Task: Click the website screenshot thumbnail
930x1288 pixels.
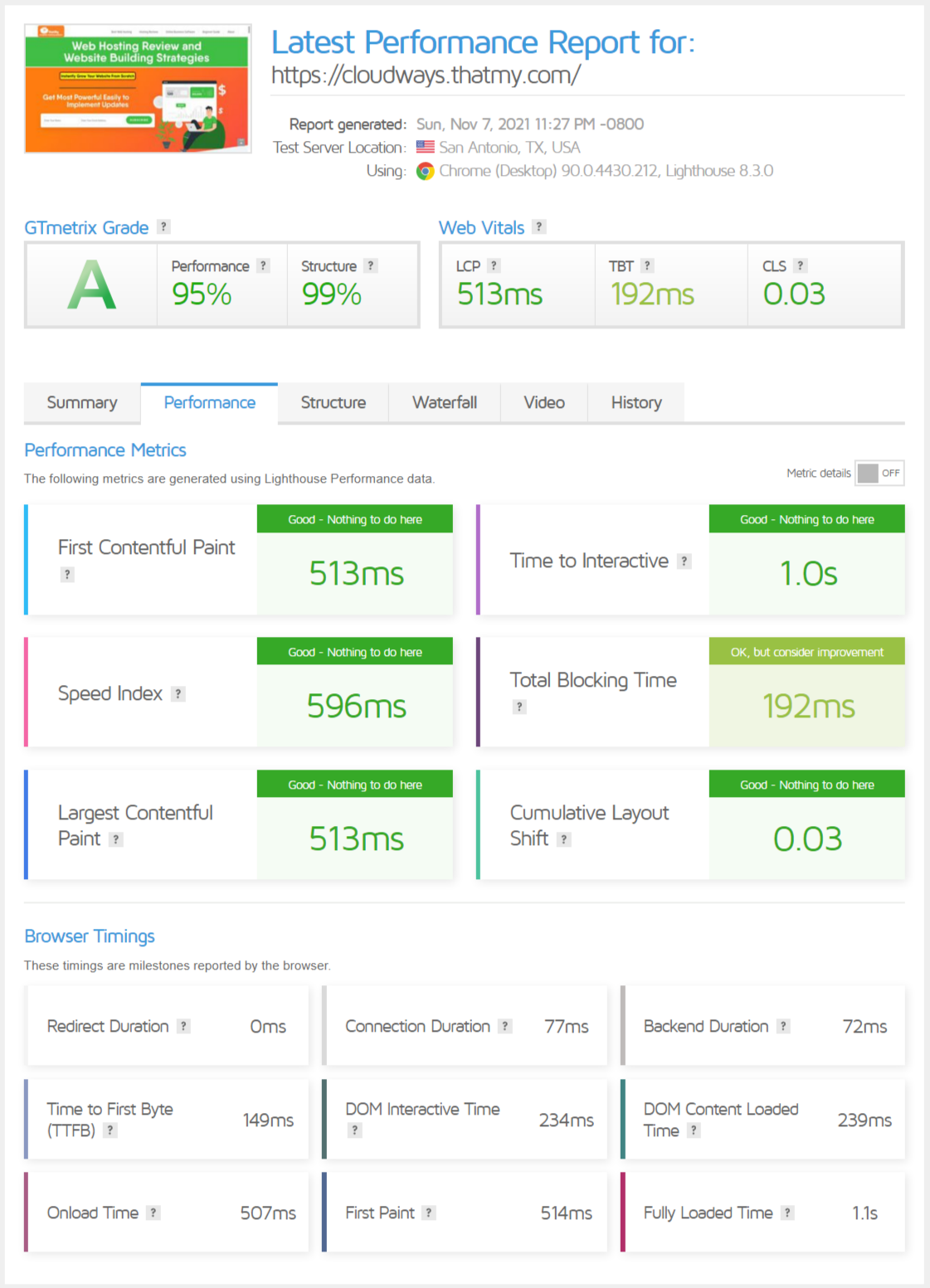Action: pos(138,89)
